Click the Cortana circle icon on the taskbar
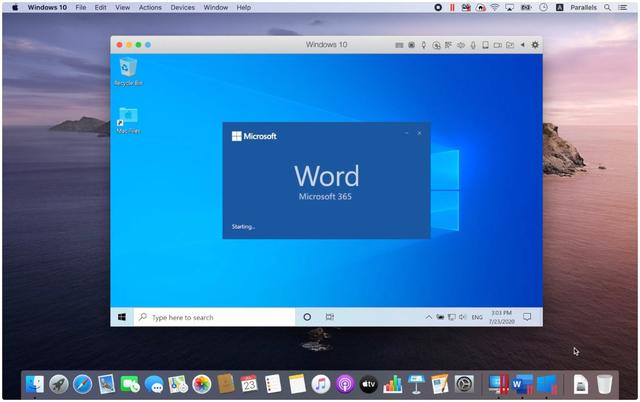This screenshot has width=640, height=402. tap(307, 317)
